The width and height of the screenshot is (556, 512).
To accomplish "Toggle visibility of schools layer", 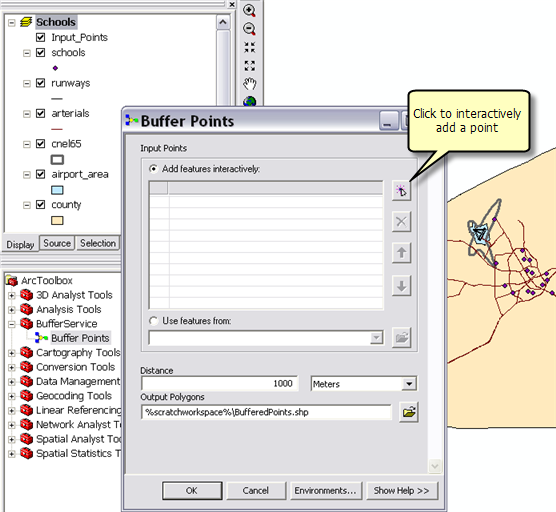I will [41, 53].
